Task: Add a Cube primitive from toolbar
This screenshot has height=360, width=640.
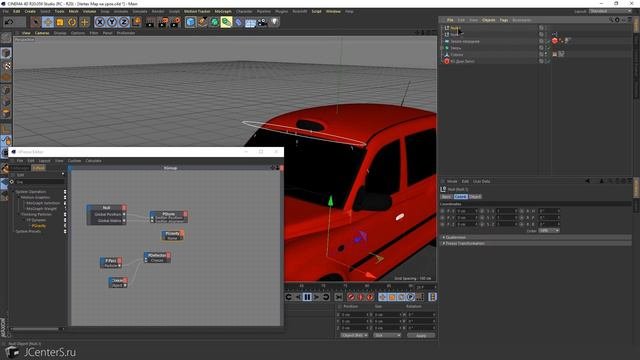Action: pyautogui.click(x=190, y=22)
